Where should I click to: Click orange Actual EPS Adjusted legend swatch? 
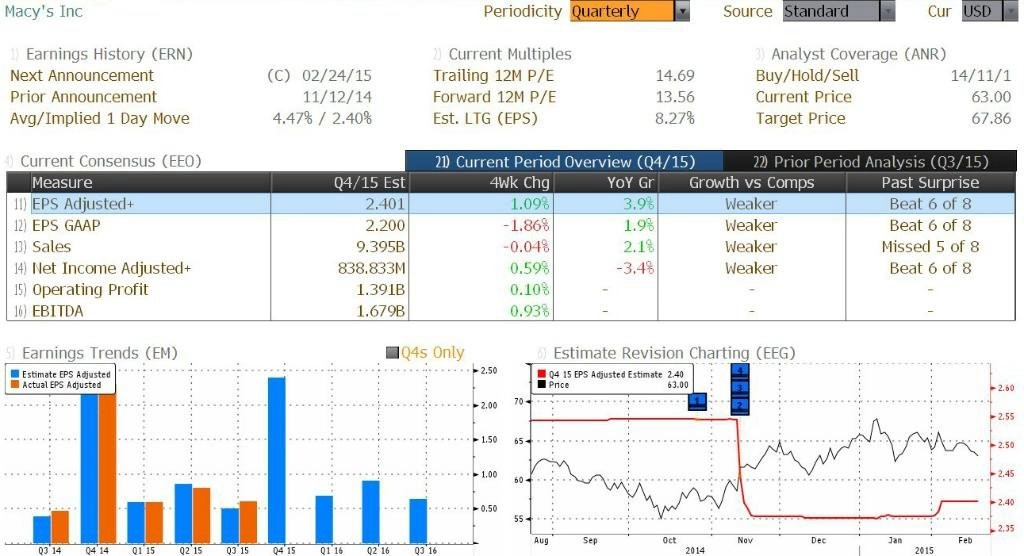(15, 385)
